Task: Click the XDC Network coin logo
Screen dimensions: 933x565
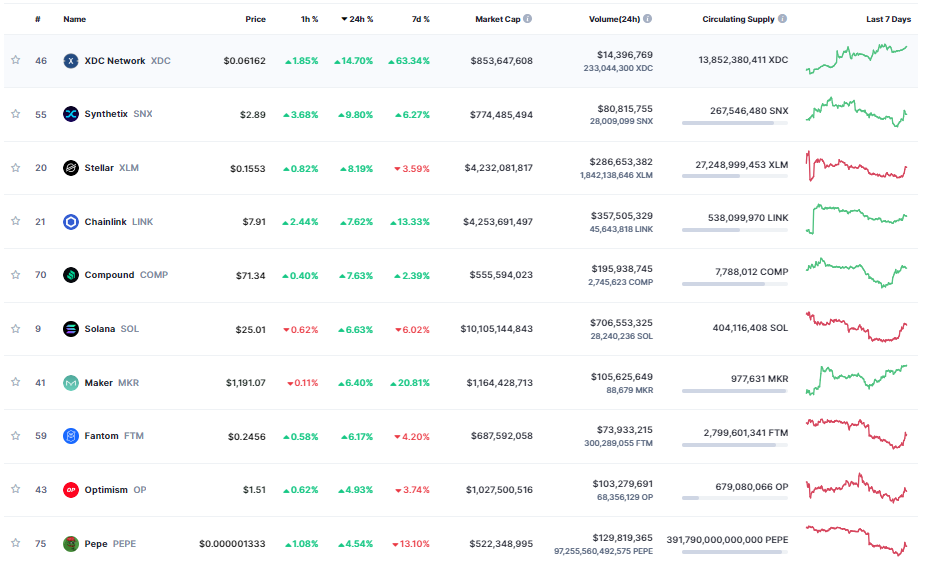Action: pos(71,61)
